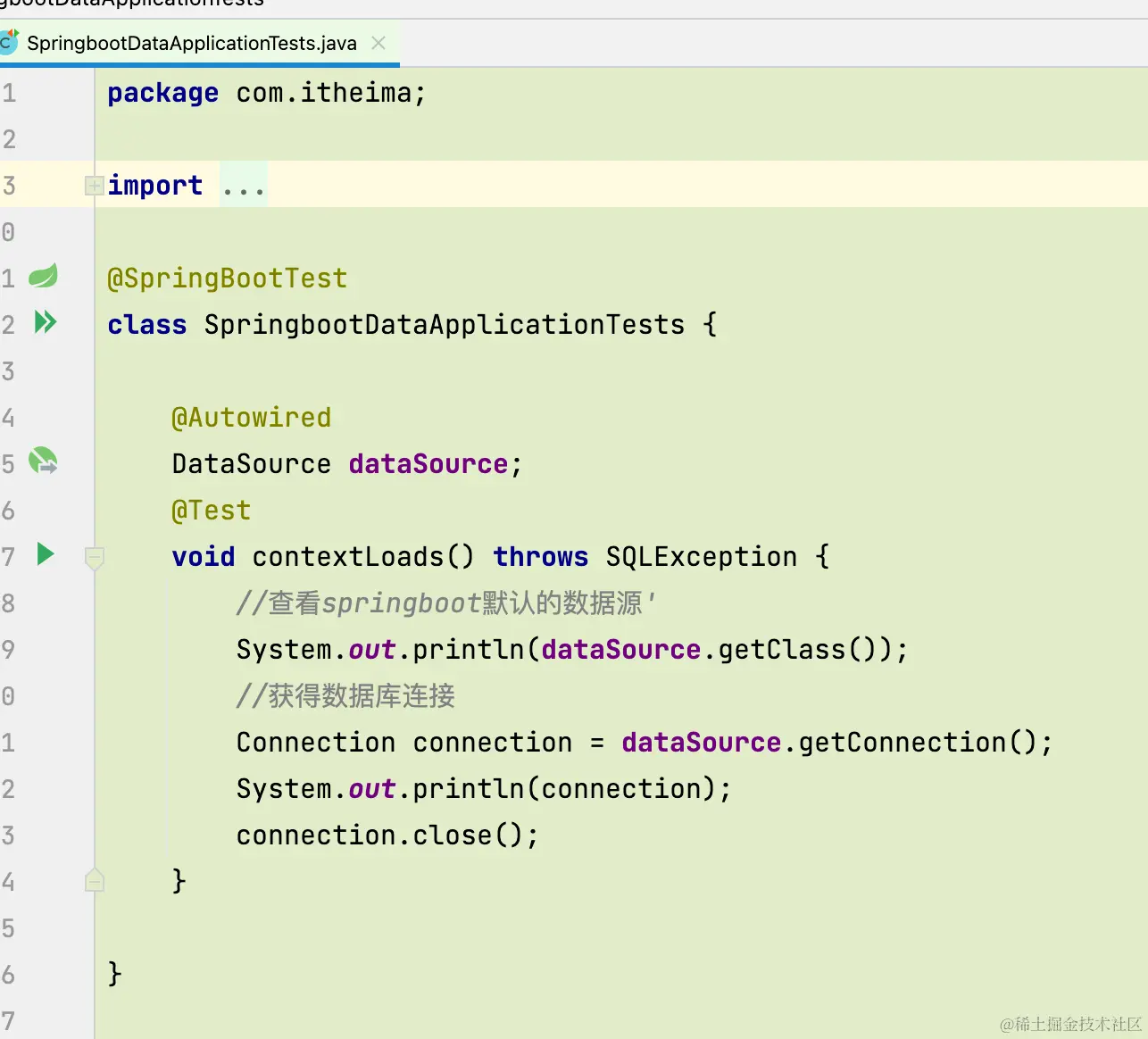Click the void keyword before contextLoads
Screen dimensions: 1148x1039
point(204,557)
